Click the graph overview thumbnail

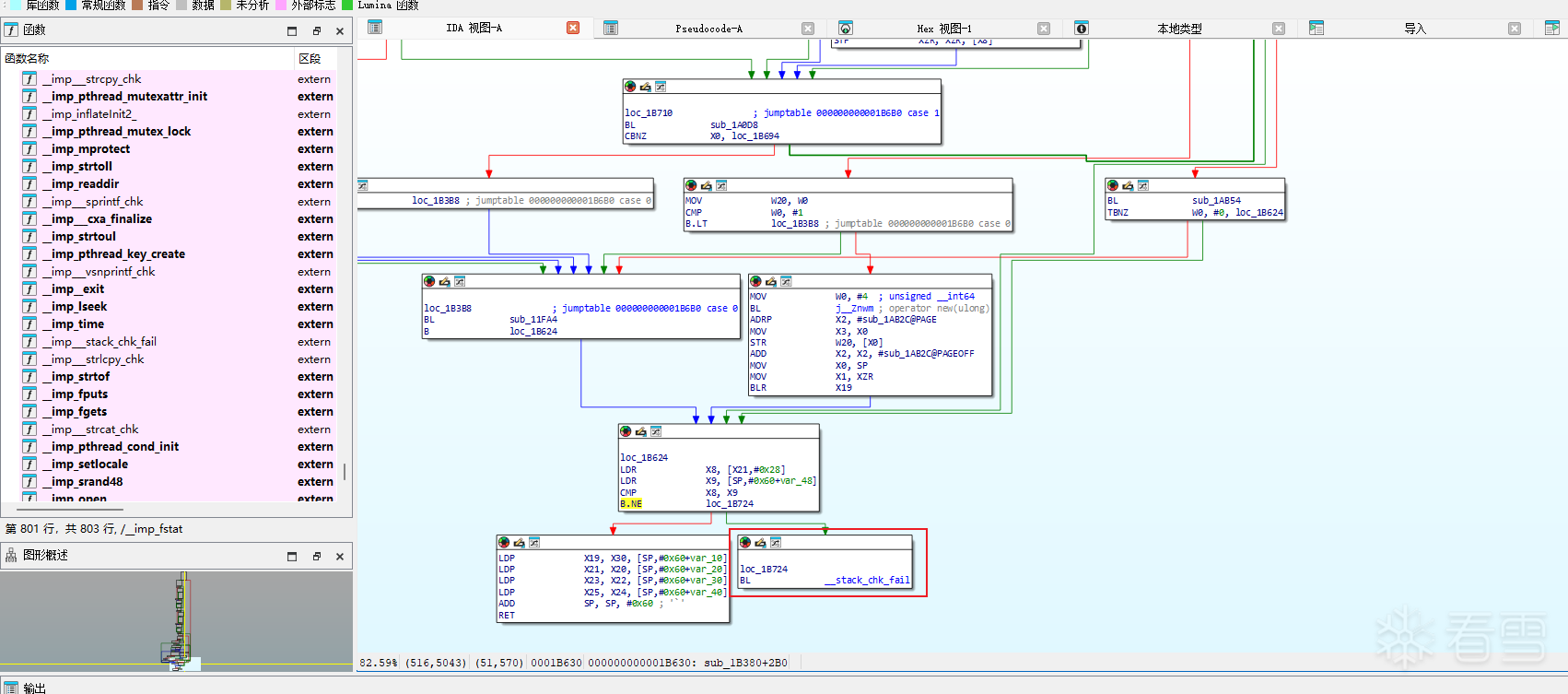176,622
